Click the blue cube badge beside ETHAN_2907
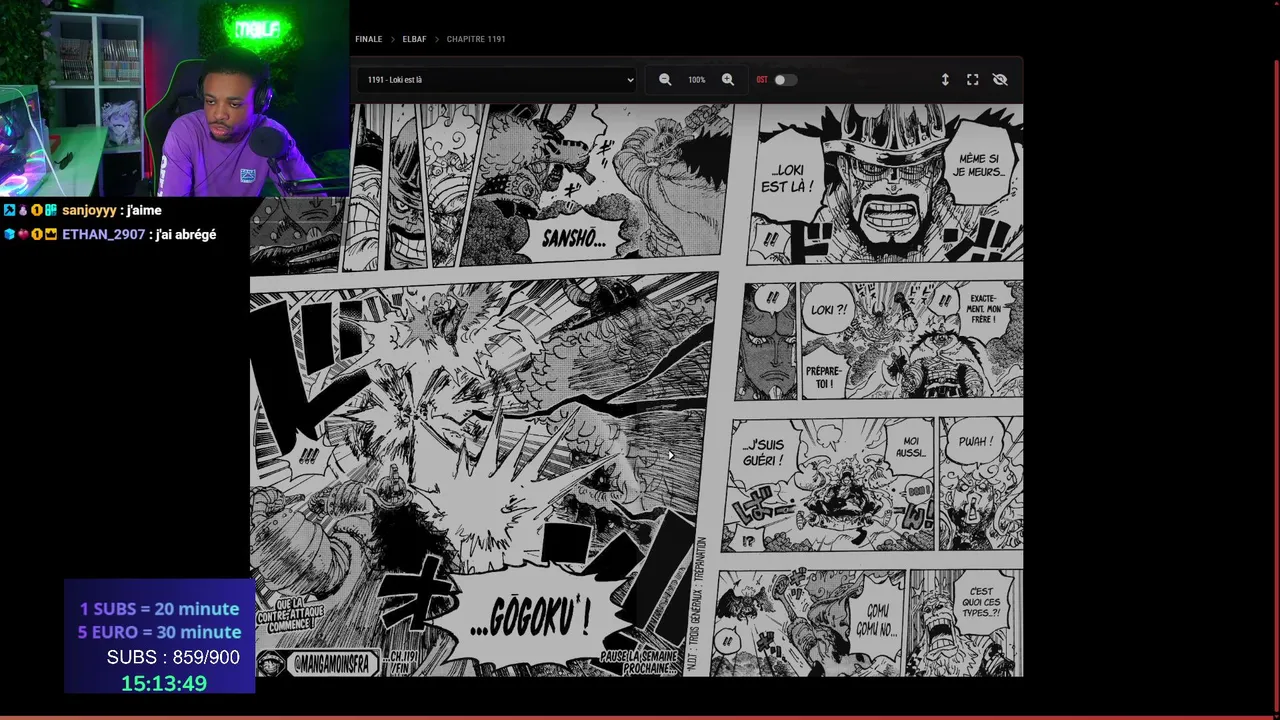Image resolution: width=1280 pixels, height=720 pixels. pyautogui.click(x=9, y=234)
